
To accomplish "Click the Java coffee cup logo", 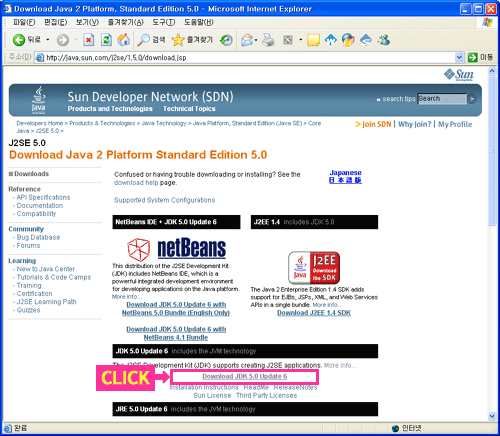I will 39,100.
